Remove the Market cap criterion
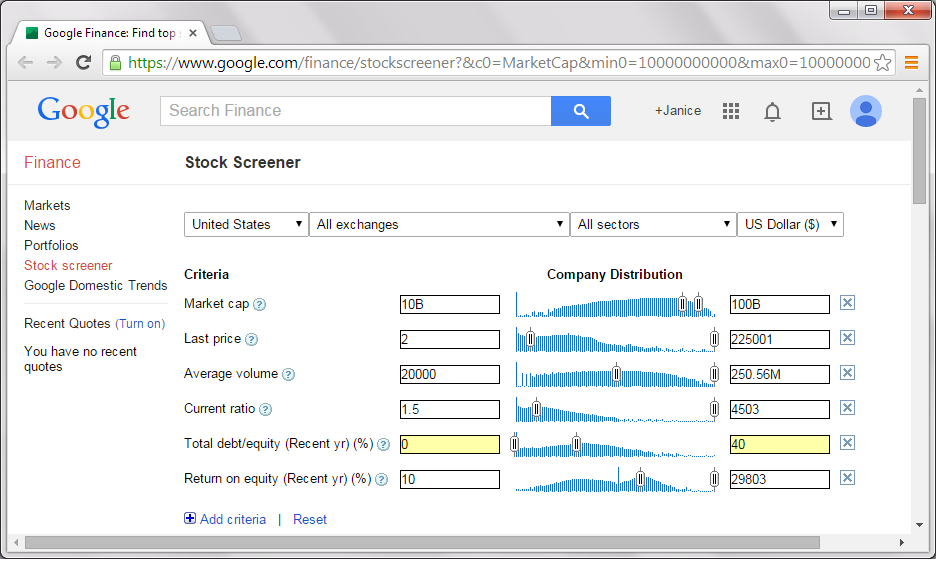 [847, 303]
